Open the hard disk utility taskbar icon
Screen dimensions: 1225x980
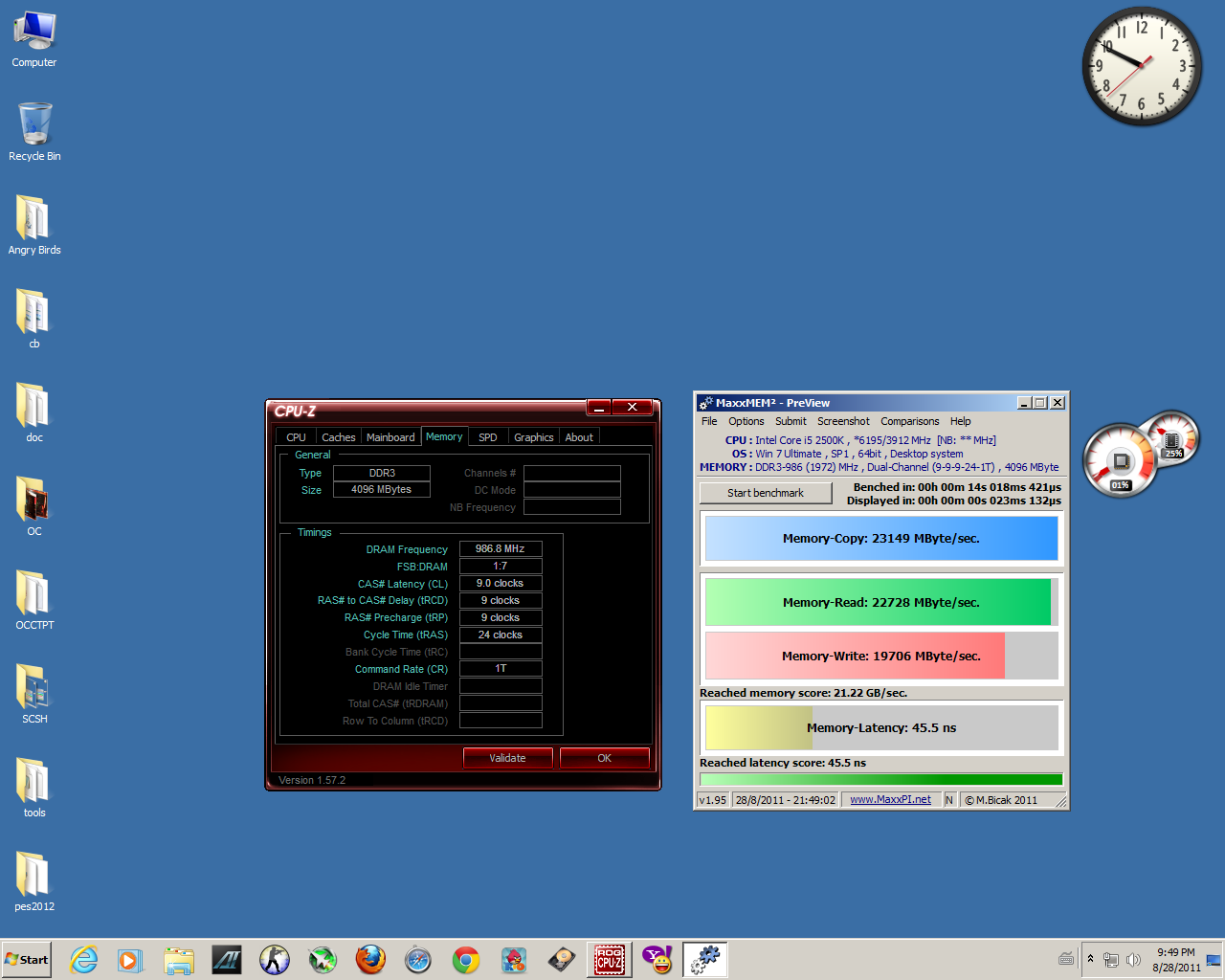click(x=562, y=960)
